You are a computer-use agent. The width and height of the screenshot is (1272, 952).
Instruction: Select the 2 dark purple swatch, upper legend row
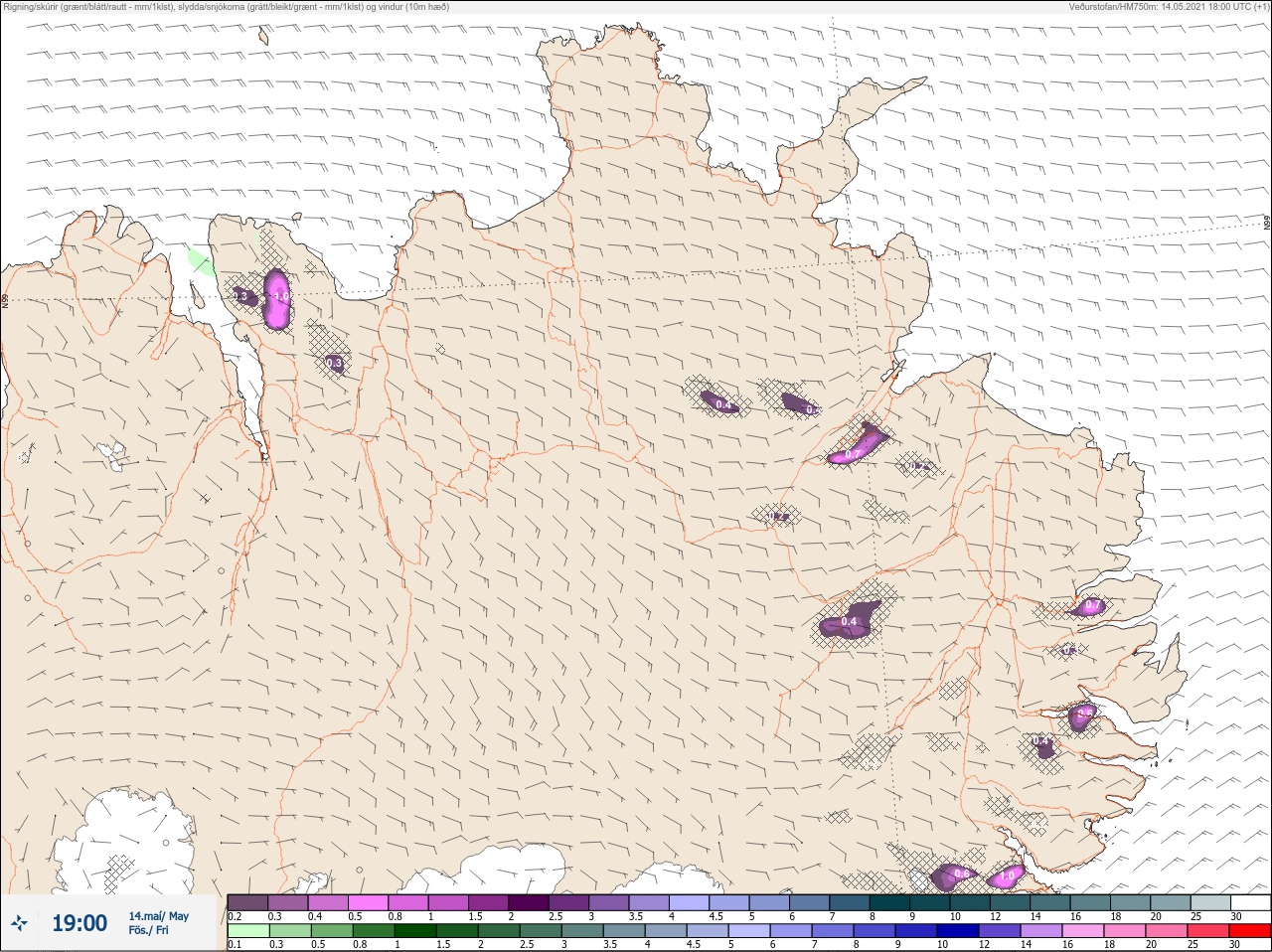point(529,902)
